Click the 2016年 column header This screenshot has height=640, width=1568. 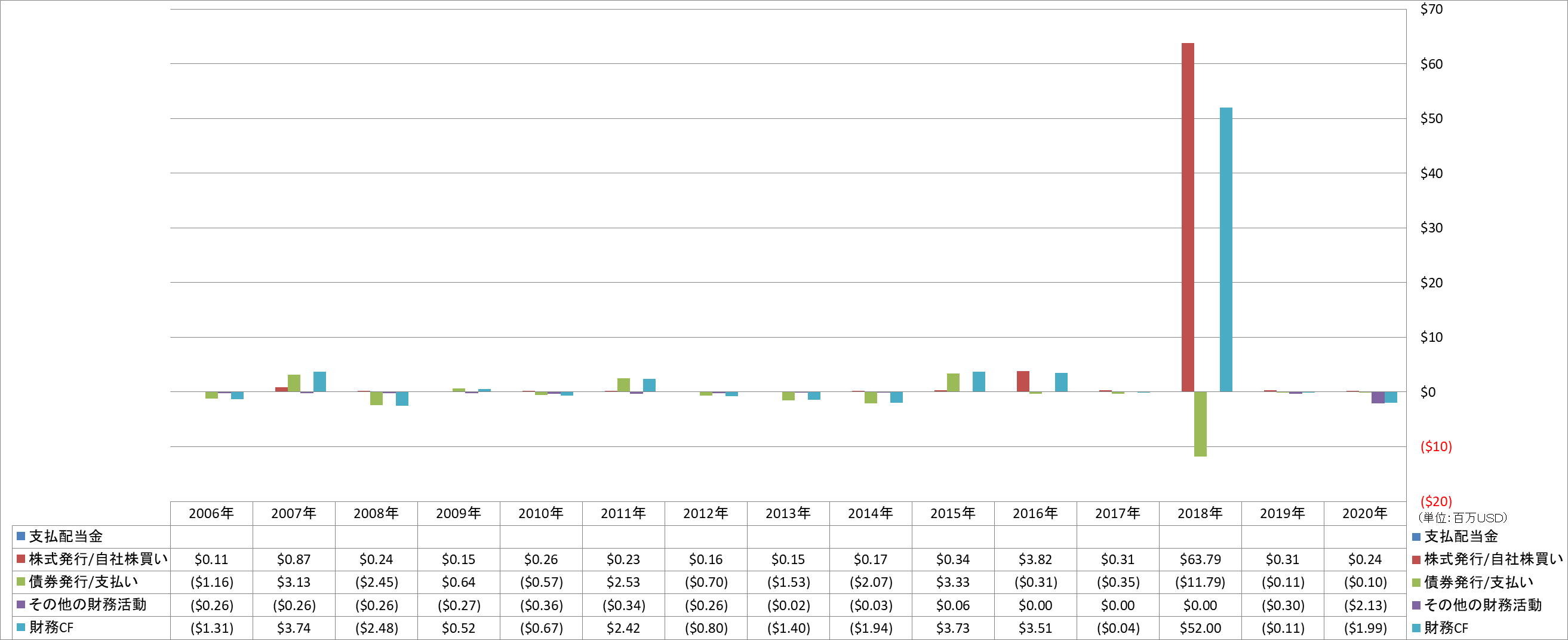pyautogui.click(x=1035, y=513)
